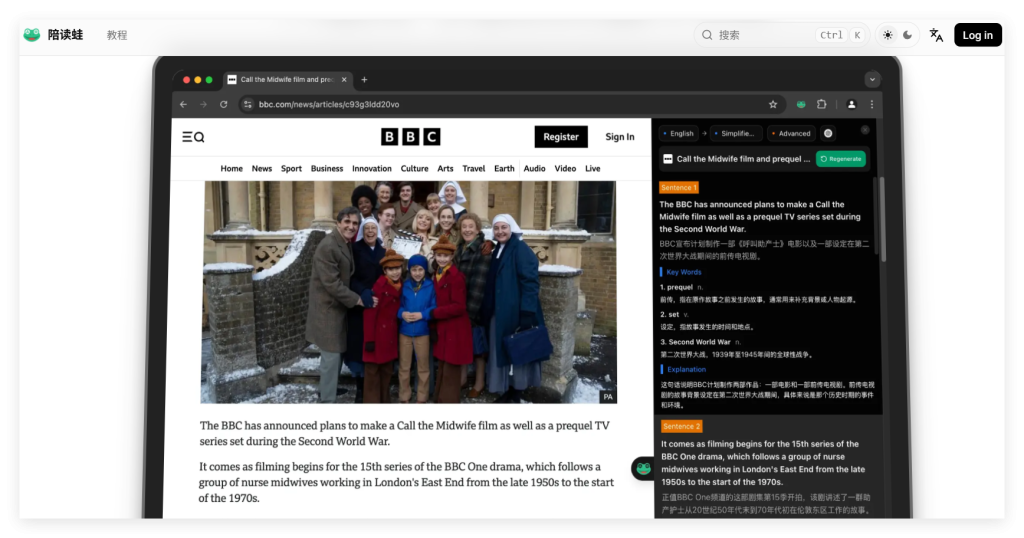This screenshot has width=1024, height=538.
Task: Open the Sport nav item
Action: [x=291, y=168]
